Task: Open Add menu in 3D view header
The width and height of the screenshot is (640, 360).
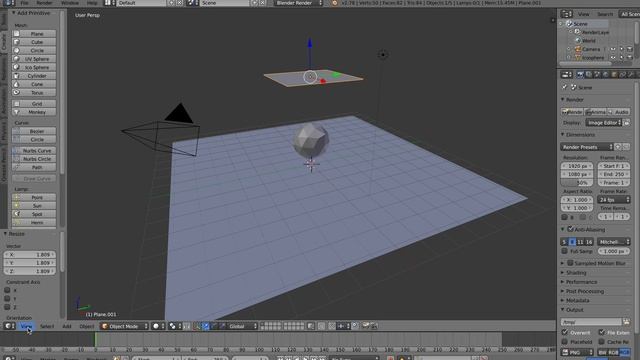Action: pyautogui.click(x=67, y=326)
